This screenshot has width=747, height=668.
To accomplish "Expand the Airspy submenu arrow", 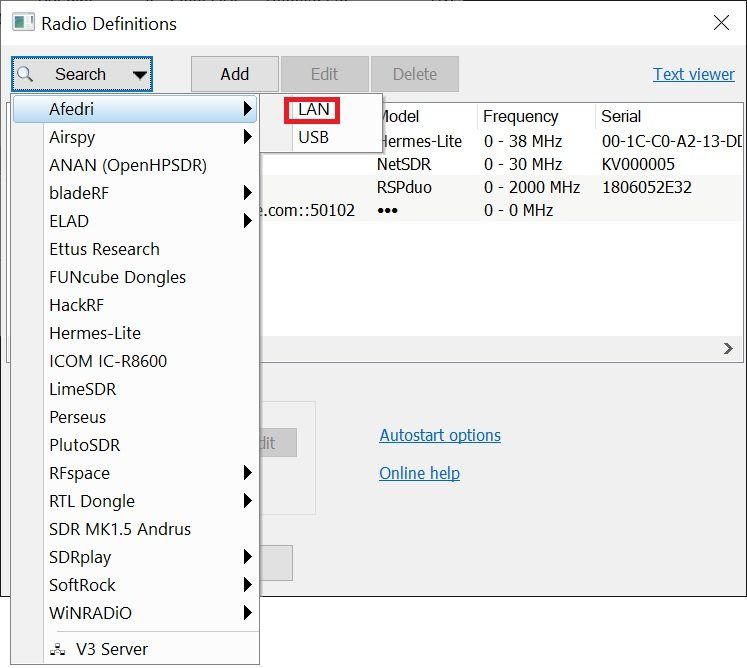I will click(x=247, y=137).
